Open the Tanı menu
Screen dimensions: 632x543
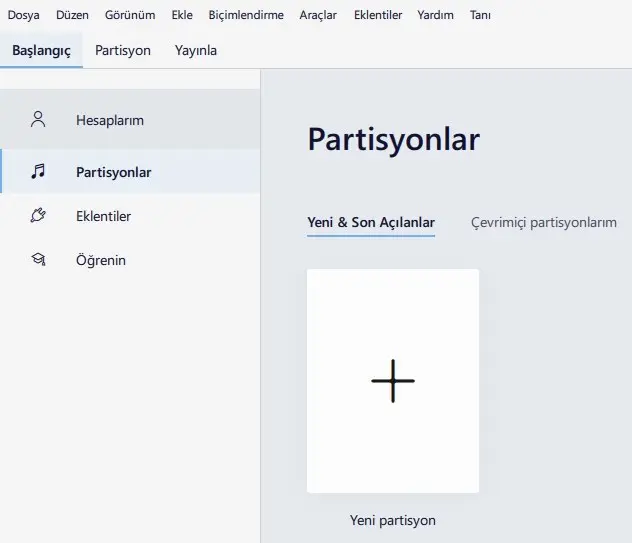pyautogui.click(x=480, y=15)
